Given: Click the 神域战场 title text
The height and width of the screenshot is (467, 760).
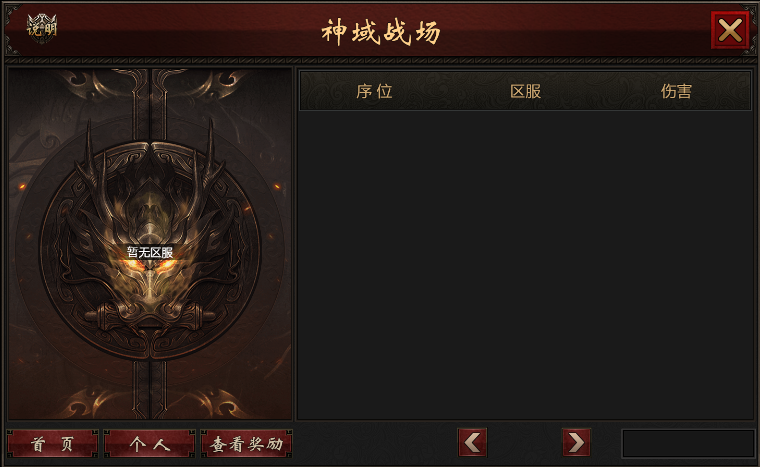Looking at the screenshot, I should (380, 32).
